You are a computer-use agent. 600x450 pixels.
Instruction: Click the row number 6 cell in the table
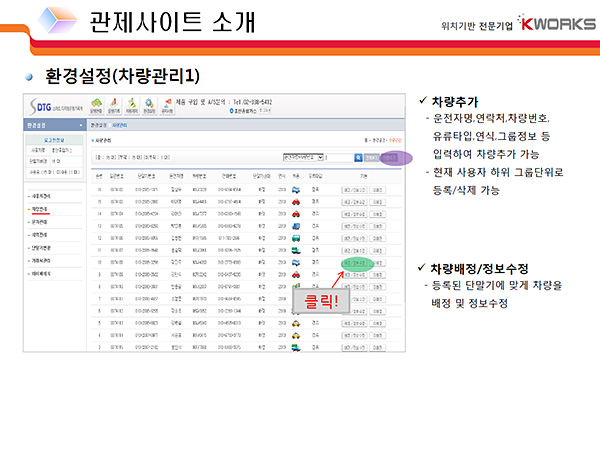(99, 311)
